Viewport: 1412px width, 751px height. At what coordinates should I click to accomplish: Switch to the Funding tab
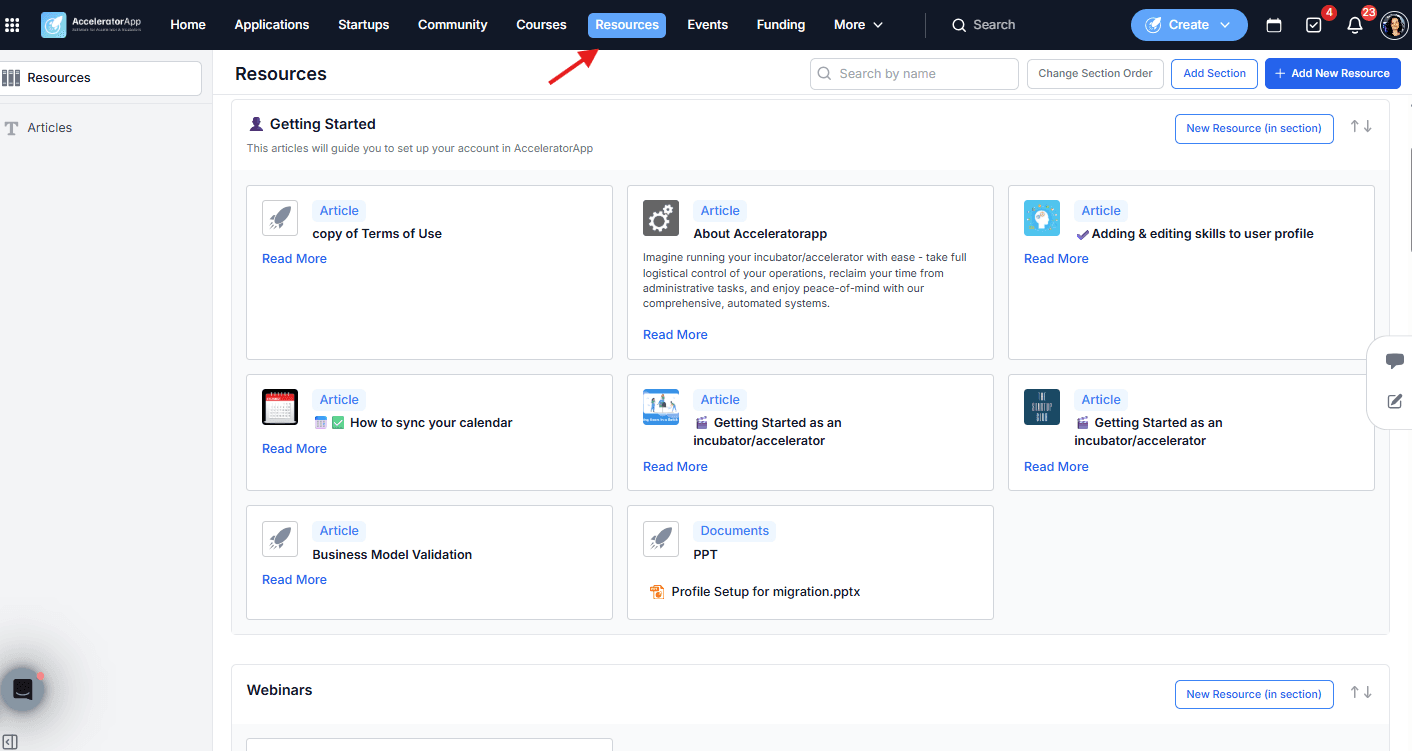pos(781,25)
